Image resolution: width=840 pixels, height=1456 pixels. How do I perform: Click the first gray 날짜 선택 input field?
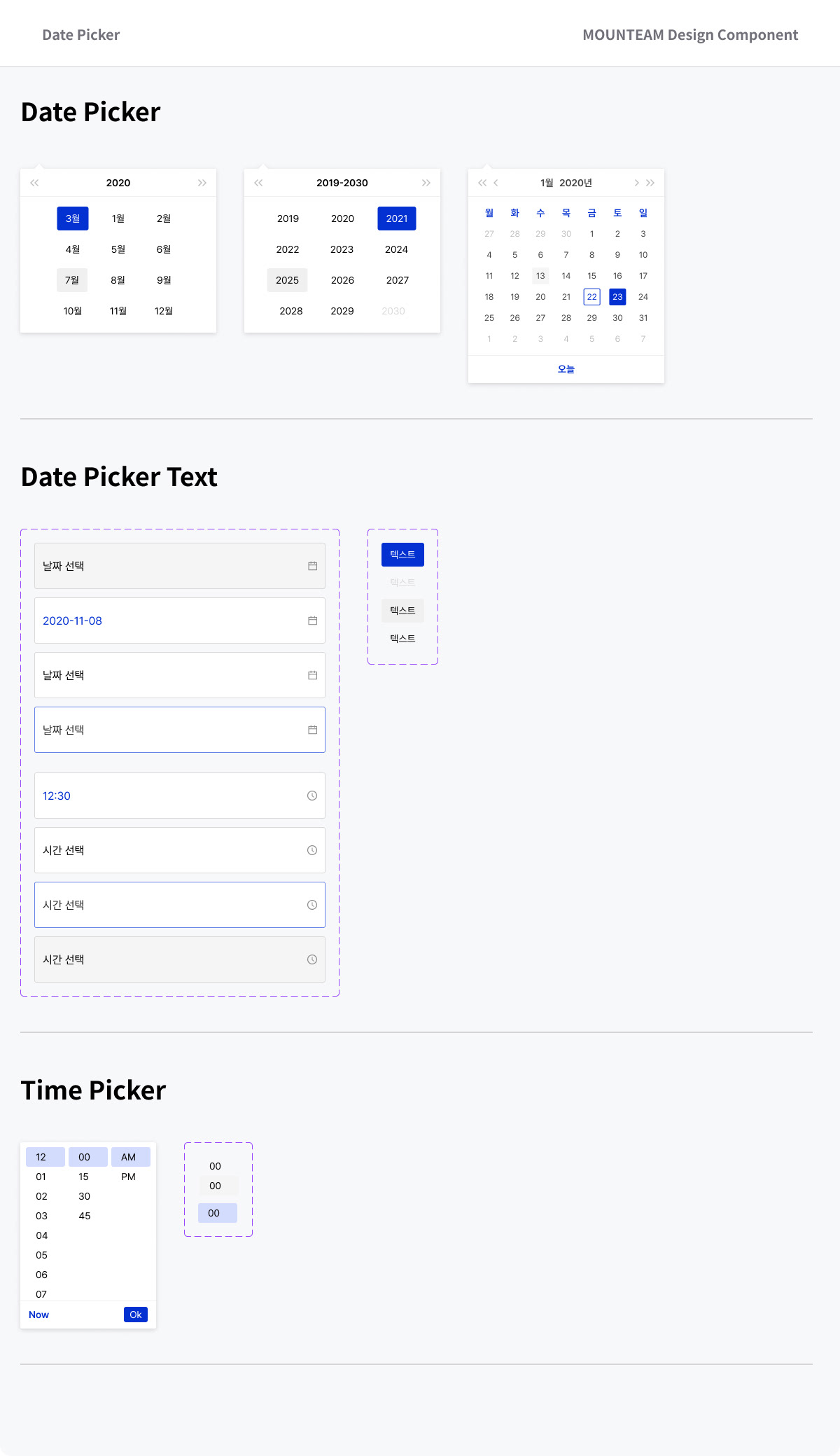180,566
